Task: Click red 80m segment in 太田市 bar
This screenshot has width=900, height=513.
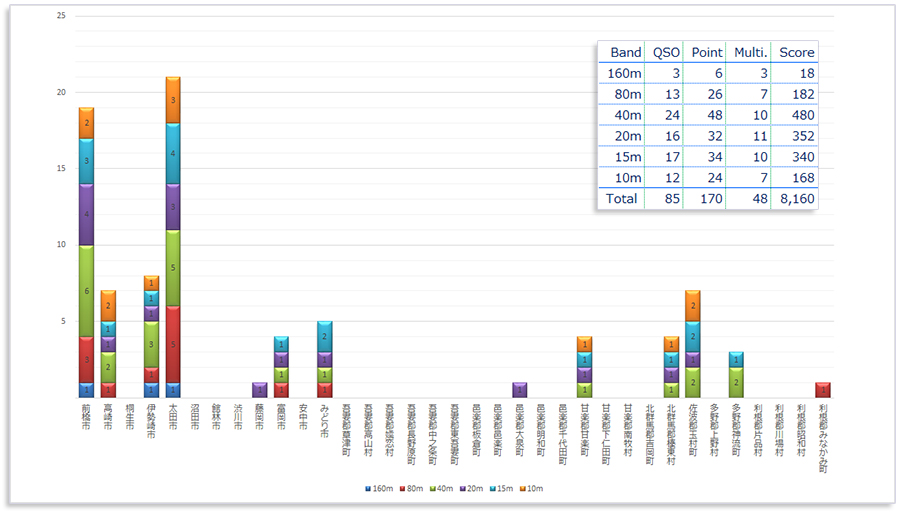Action: tap(173, 344)
